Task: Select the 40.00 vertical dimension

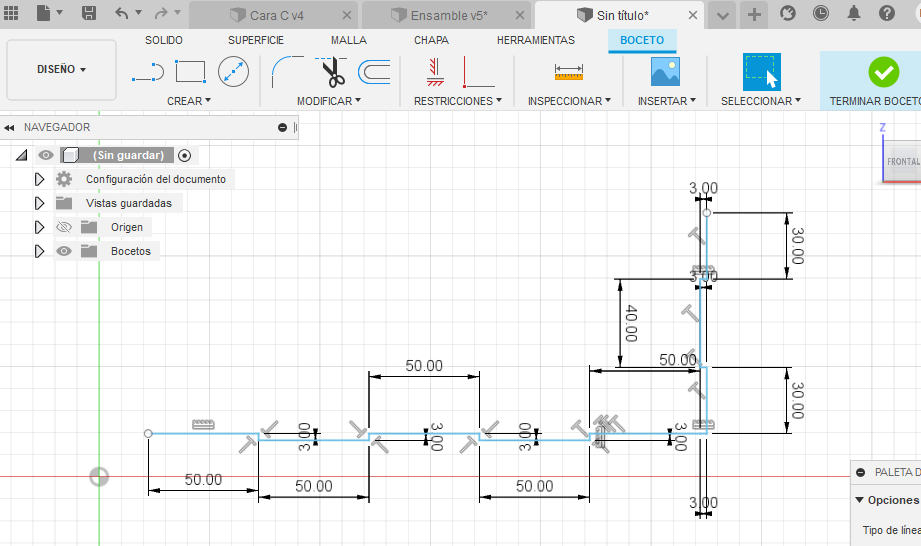Action: tap(630, 323)
